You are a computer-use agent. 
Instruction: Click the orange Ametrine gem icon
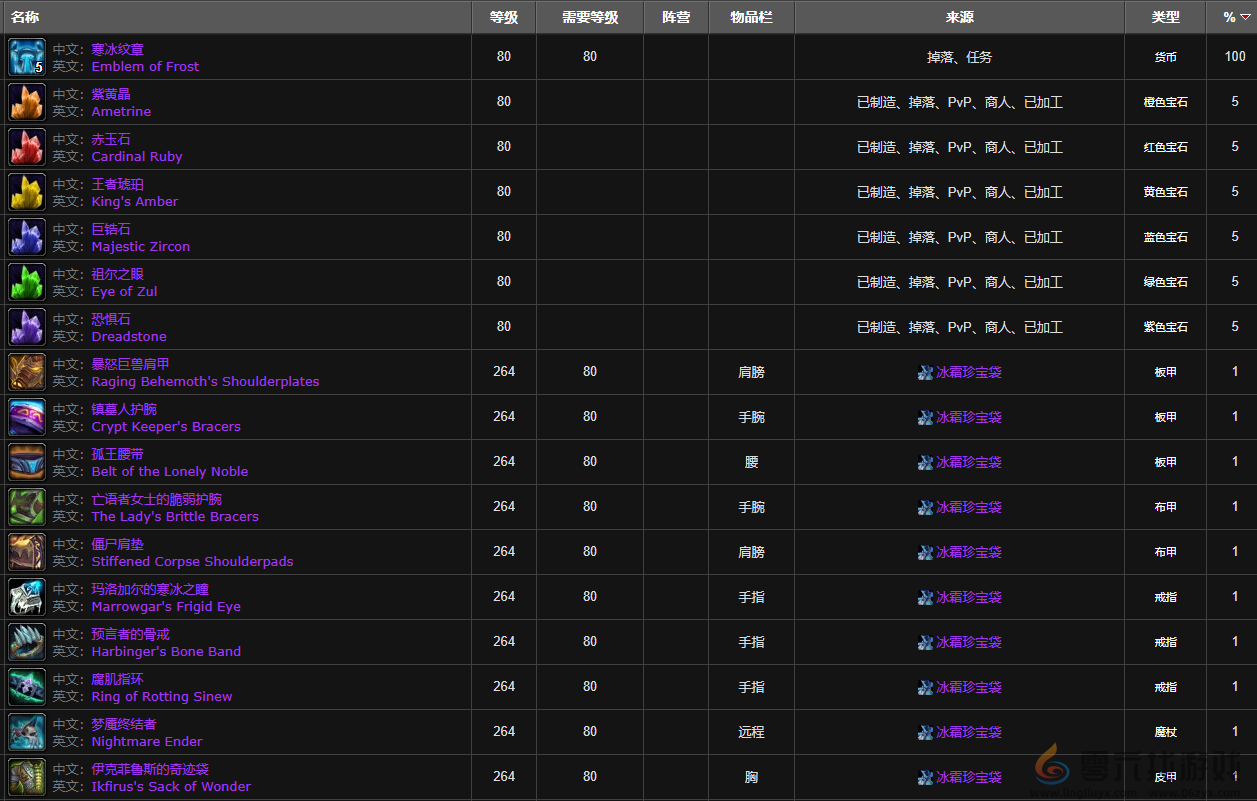[27, 102]
